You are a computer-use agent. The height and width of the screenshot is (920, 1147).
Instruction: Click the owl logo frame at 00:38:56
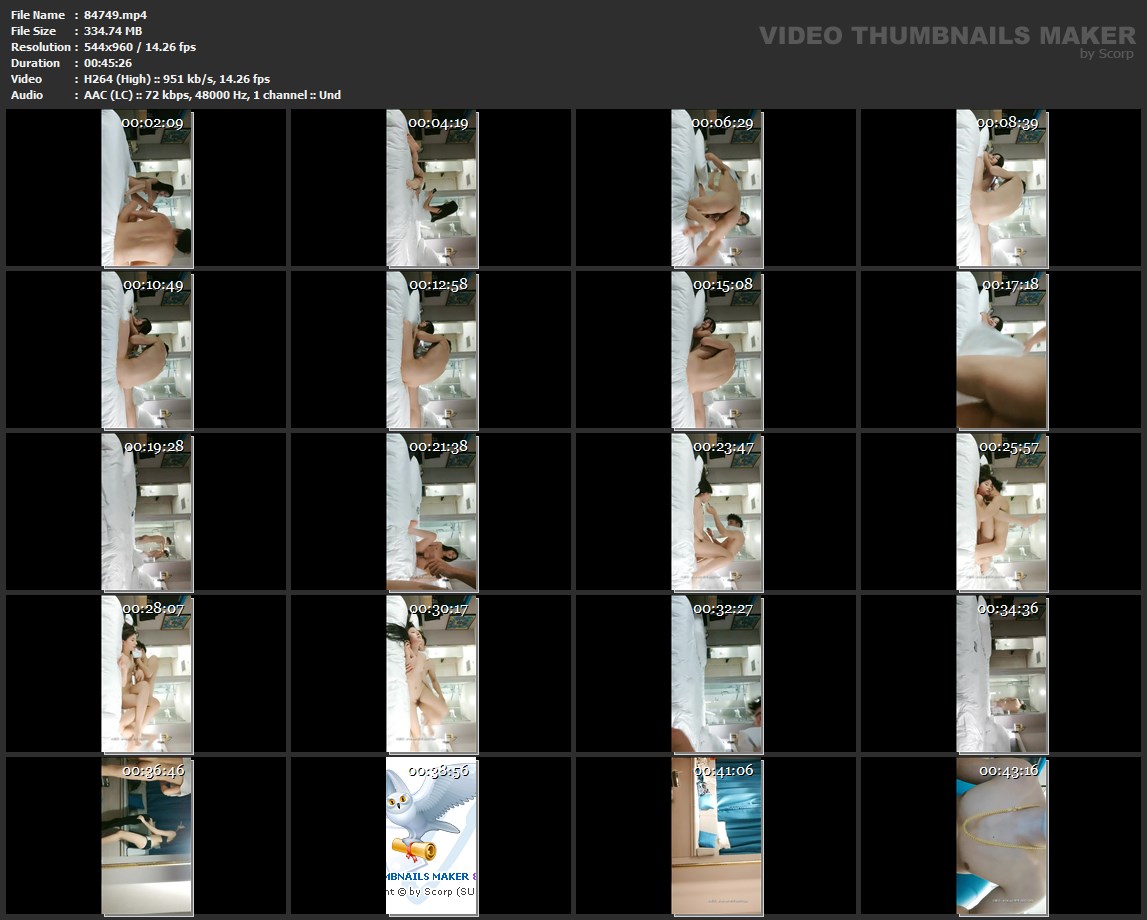(x=431, y=836)
